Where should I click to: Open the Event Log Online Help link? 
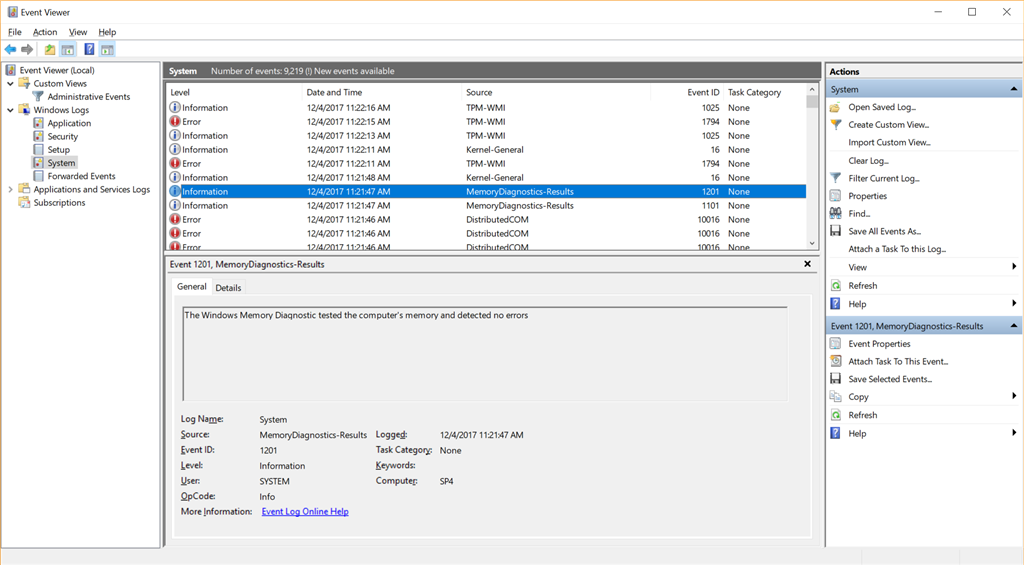pyautogui.click(x=305, y=511)
